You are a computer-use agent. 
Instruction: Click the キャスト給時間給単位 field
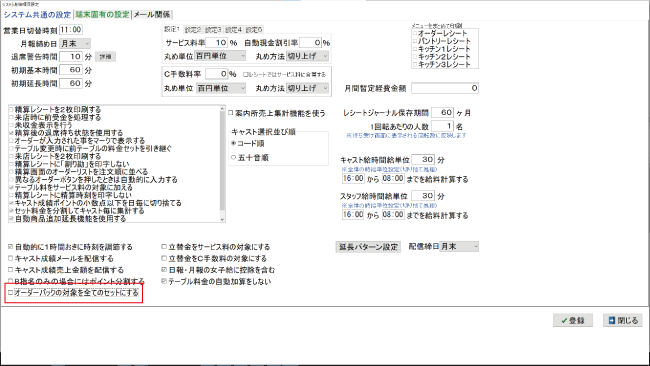click(x=423, y=160)
